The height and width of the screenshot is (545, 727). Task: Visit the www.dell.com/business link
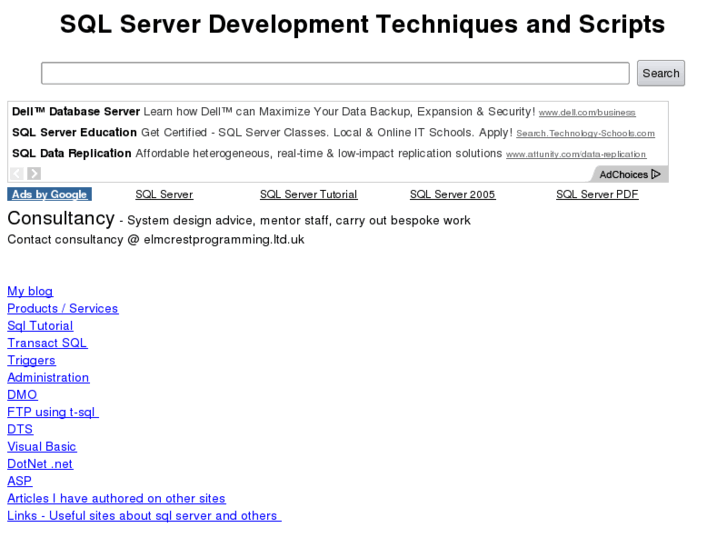(x=587, y=112)
